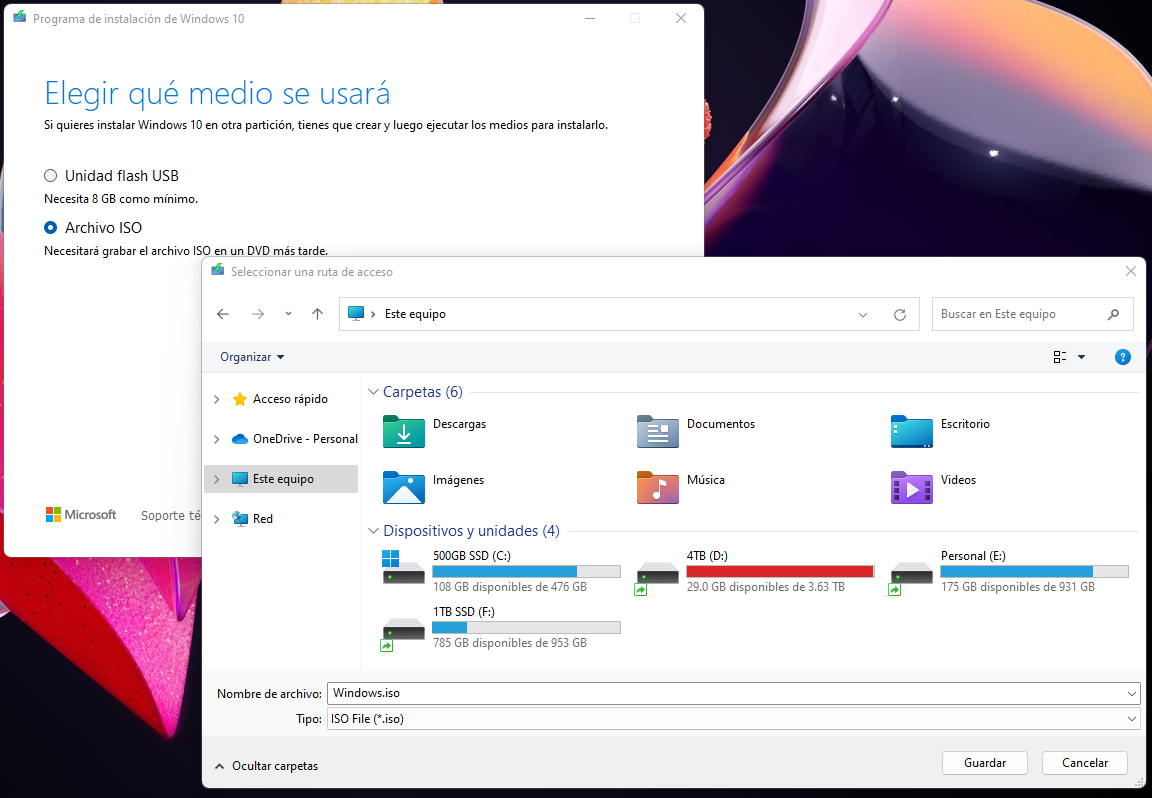
Task: Click the installer window title bar icon
Action: point(20,18)
